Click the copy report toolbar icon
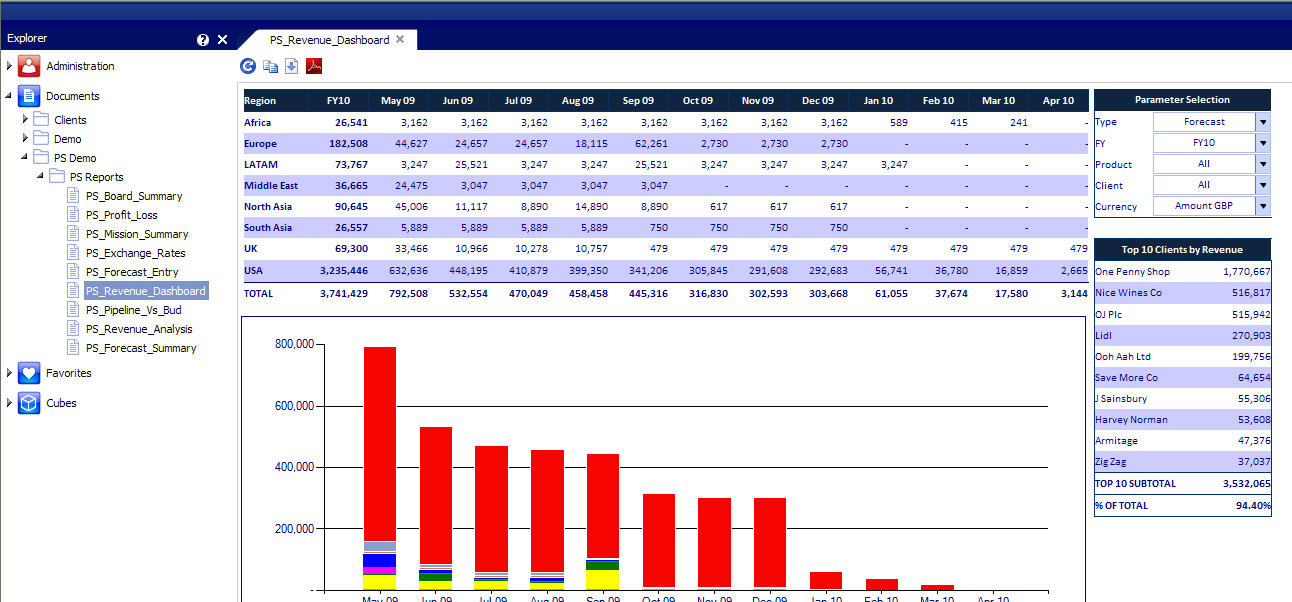Image resolution: width=1292 pixels, height=602 pixels. tap(270, 67)
